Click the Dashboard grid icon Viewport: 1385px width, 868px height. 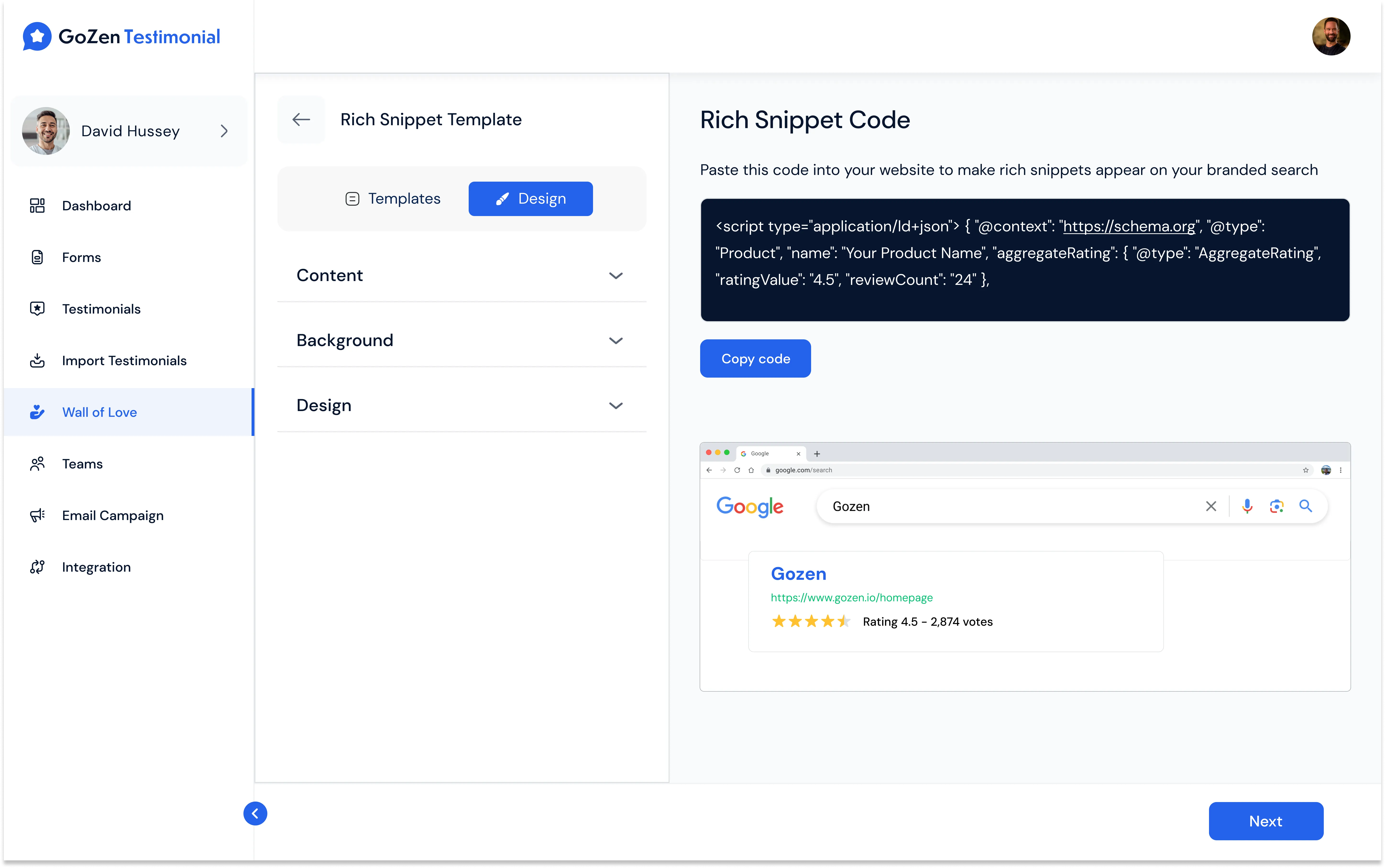37,206
